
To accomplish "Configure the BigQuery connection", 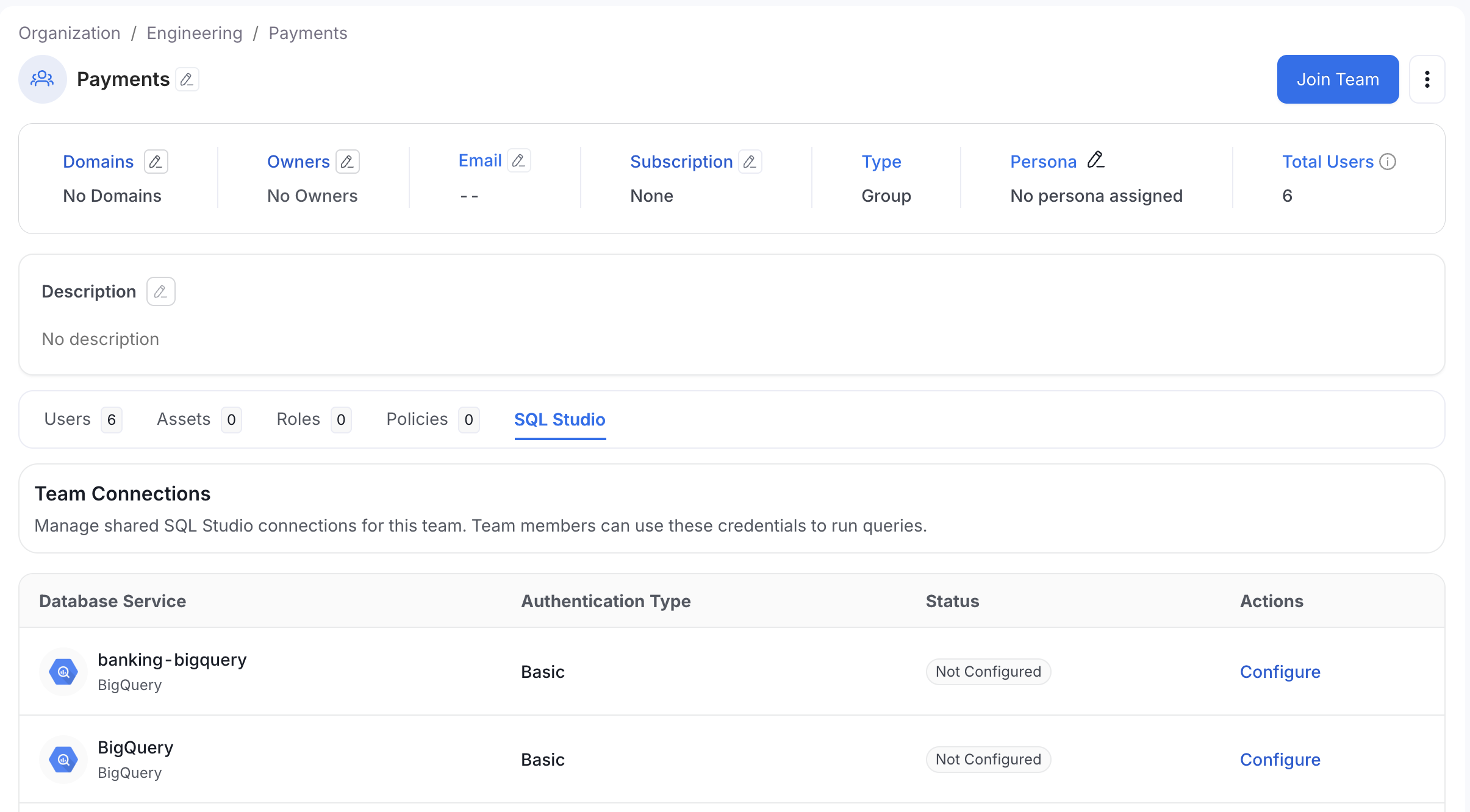I will pyautogui.click(x=1280, y=760).
